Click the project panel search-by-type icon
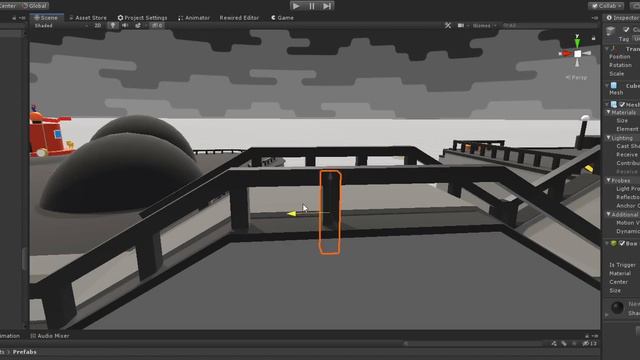 [554, 344]
